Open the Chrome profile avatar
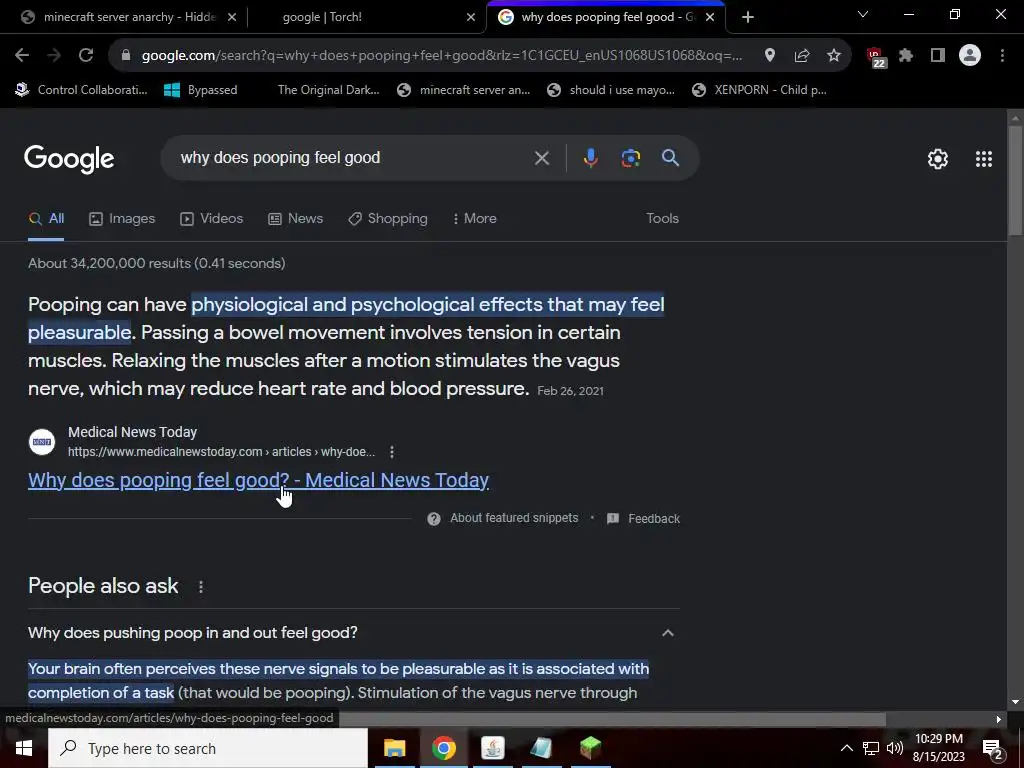Screen dimensions: 1024x768 [x=970, y=56]
